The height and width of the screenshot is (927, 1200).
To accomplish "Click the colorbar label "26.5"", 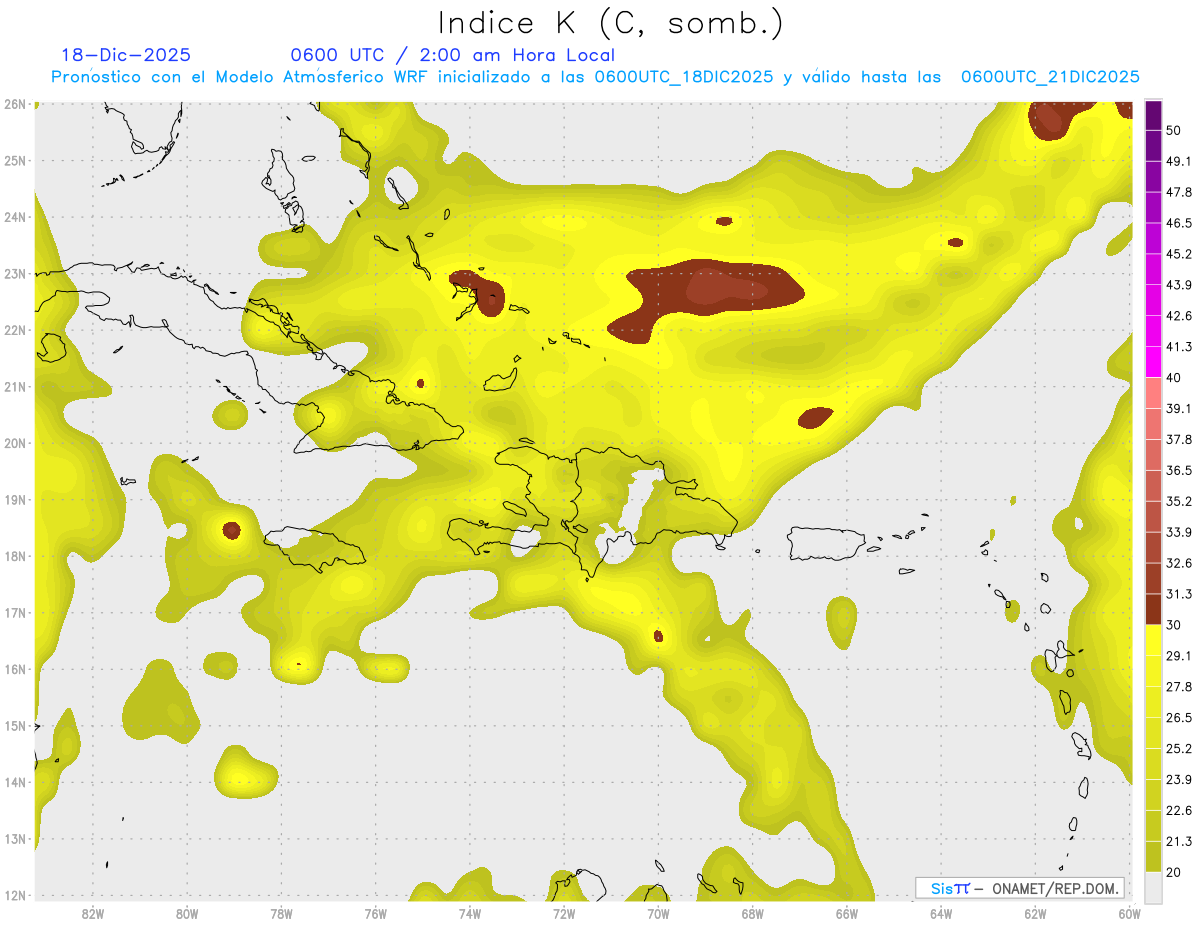I will pos(1178,717).
